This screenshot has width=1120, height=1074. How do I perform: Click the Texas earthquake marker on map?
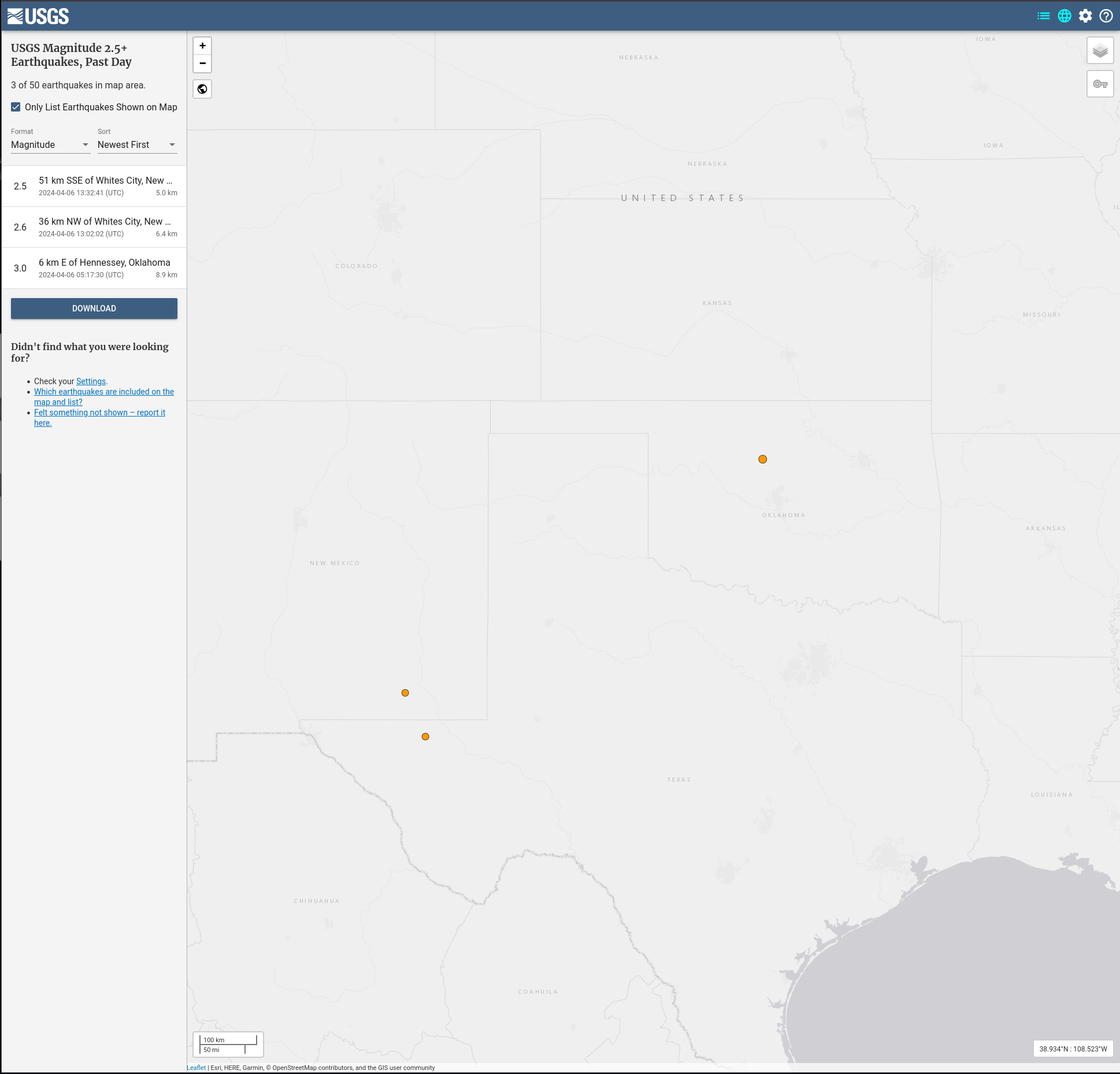pyautogui.click(x=425, y=737)
